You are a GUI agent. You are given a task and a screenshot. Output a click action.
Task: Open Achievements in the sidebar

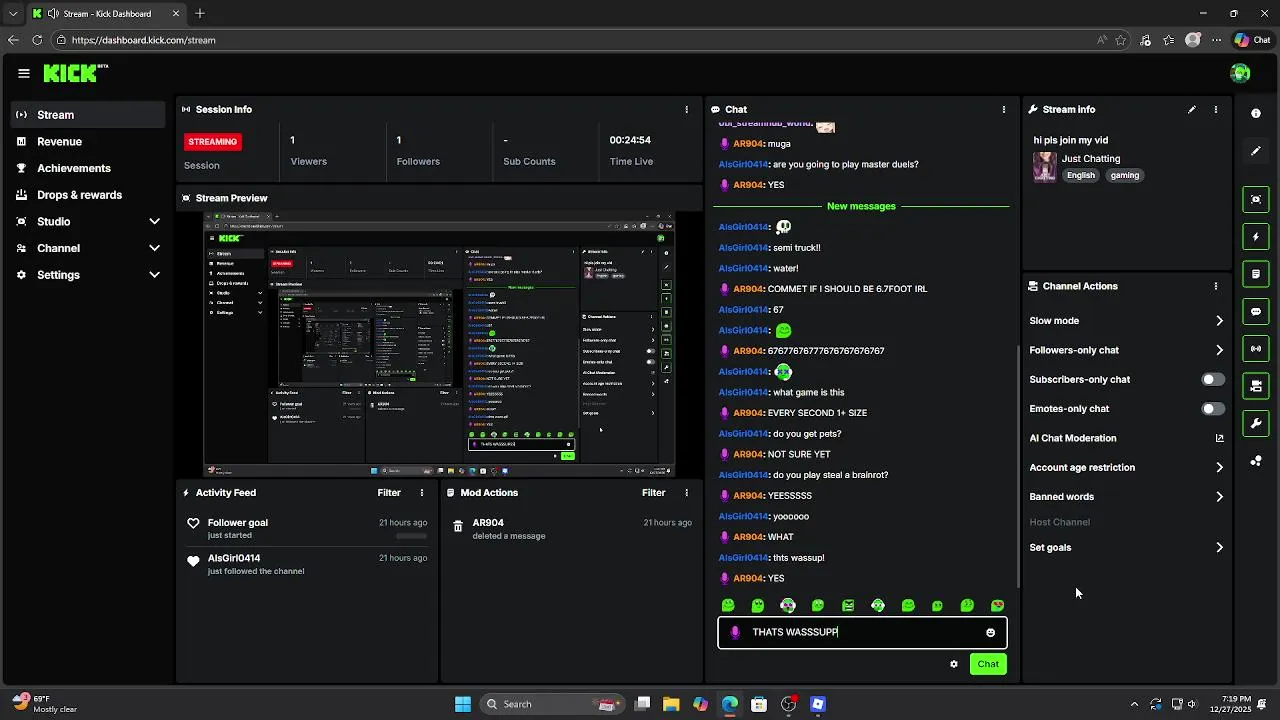coord(88,168)
